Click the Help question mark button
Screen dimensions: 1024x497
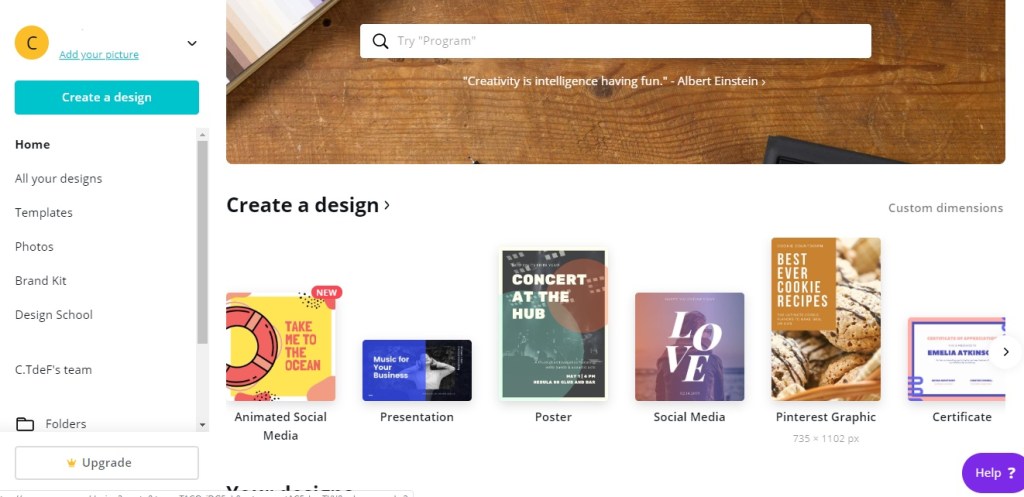[993, 473]
